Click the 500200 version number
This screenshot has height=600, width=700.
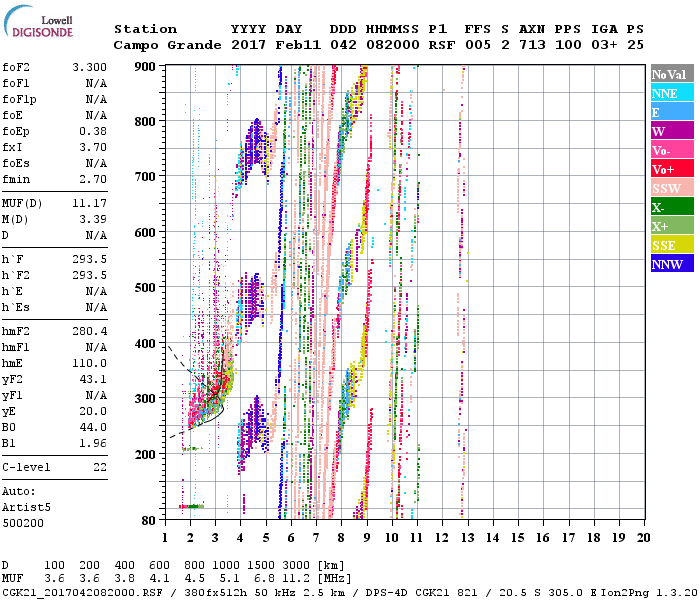coord(23,523)
